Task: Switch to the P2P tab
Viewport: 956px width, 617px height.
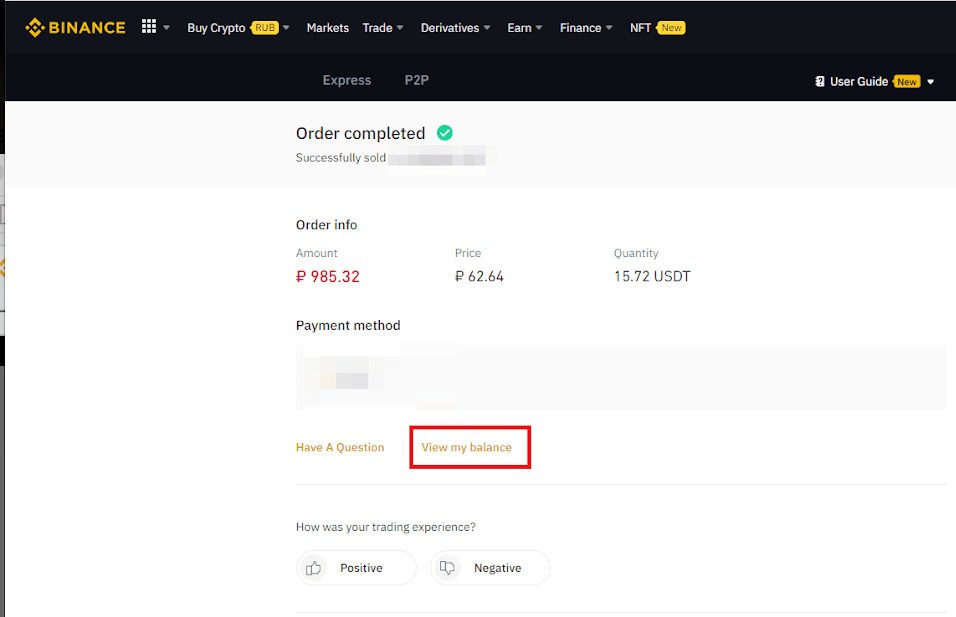Action: coord(417,80)
